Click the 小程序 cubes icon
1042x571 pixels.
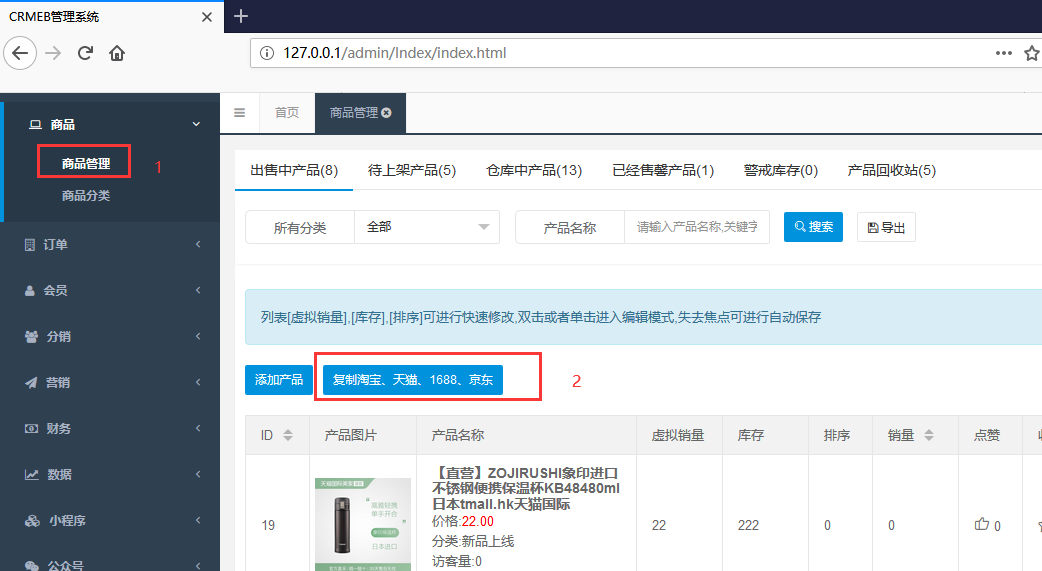32,520
